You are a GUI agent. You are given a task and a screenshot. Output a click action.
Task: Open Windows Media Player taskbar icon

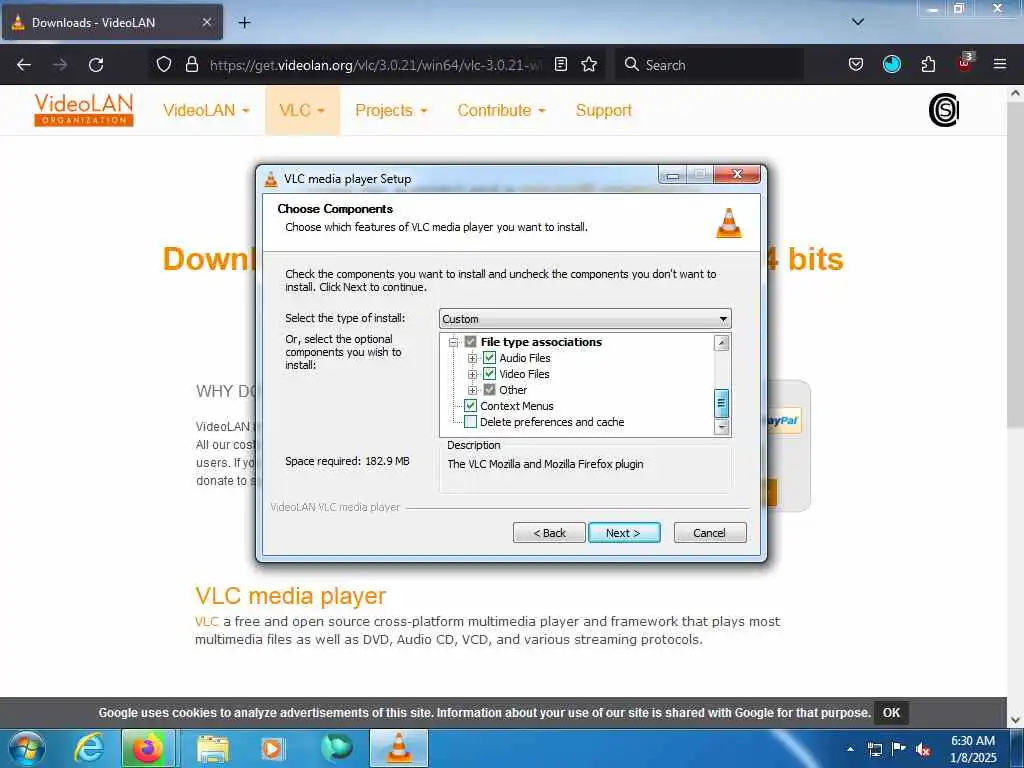point(273,749)
